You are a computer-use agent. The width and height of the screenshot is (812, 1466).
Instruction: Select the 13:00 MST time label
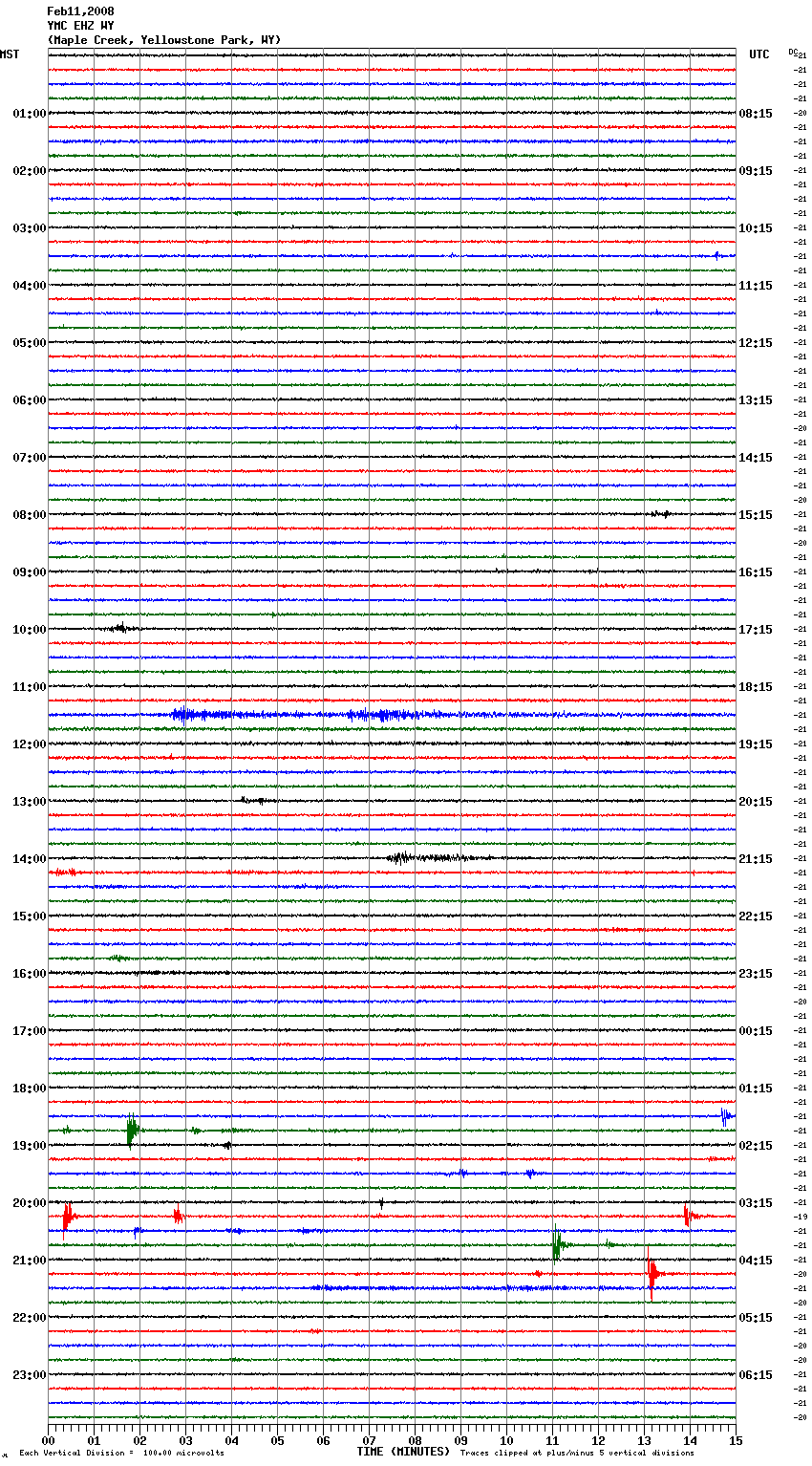30,802
